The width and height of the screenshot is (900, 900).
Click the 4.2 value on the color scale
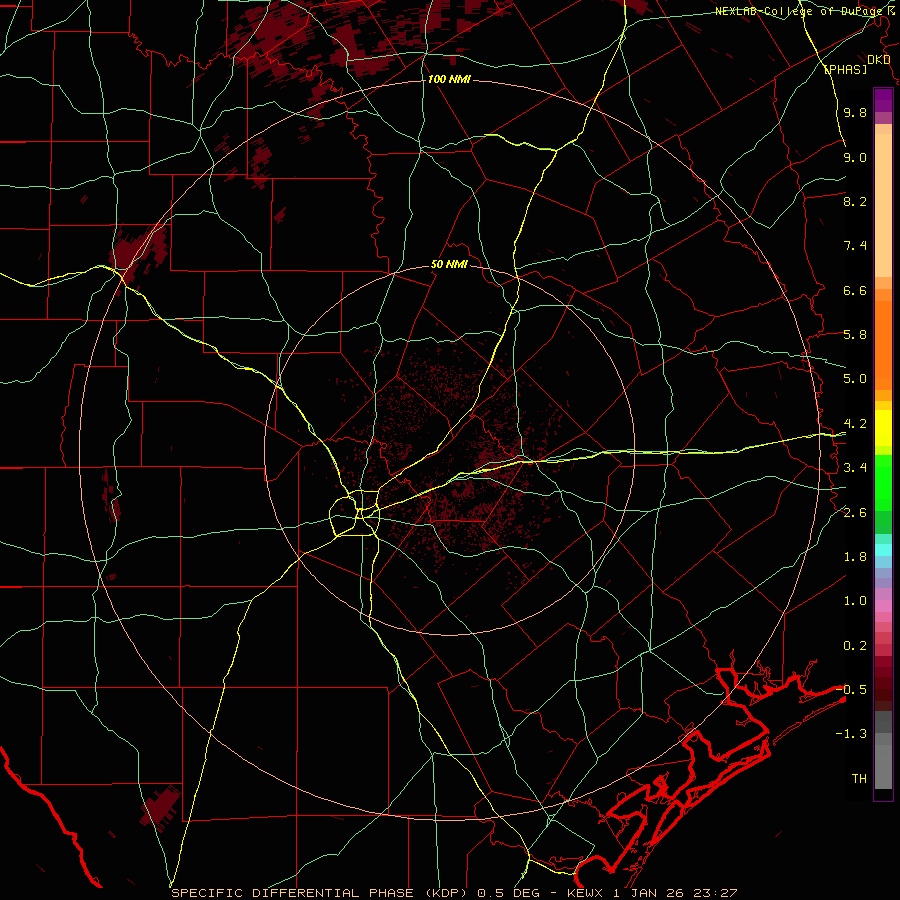coord(855,424)
